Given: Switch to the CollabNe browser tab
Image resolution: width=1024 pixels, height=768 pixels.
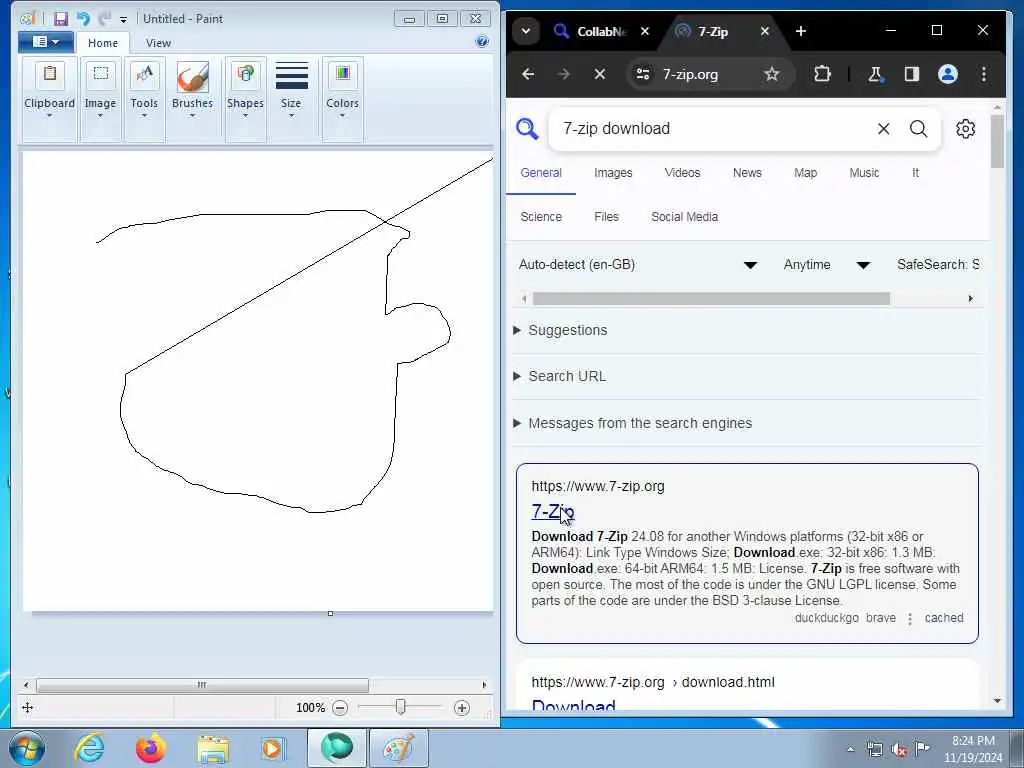Looking at the screenshot, I should 601,31.
